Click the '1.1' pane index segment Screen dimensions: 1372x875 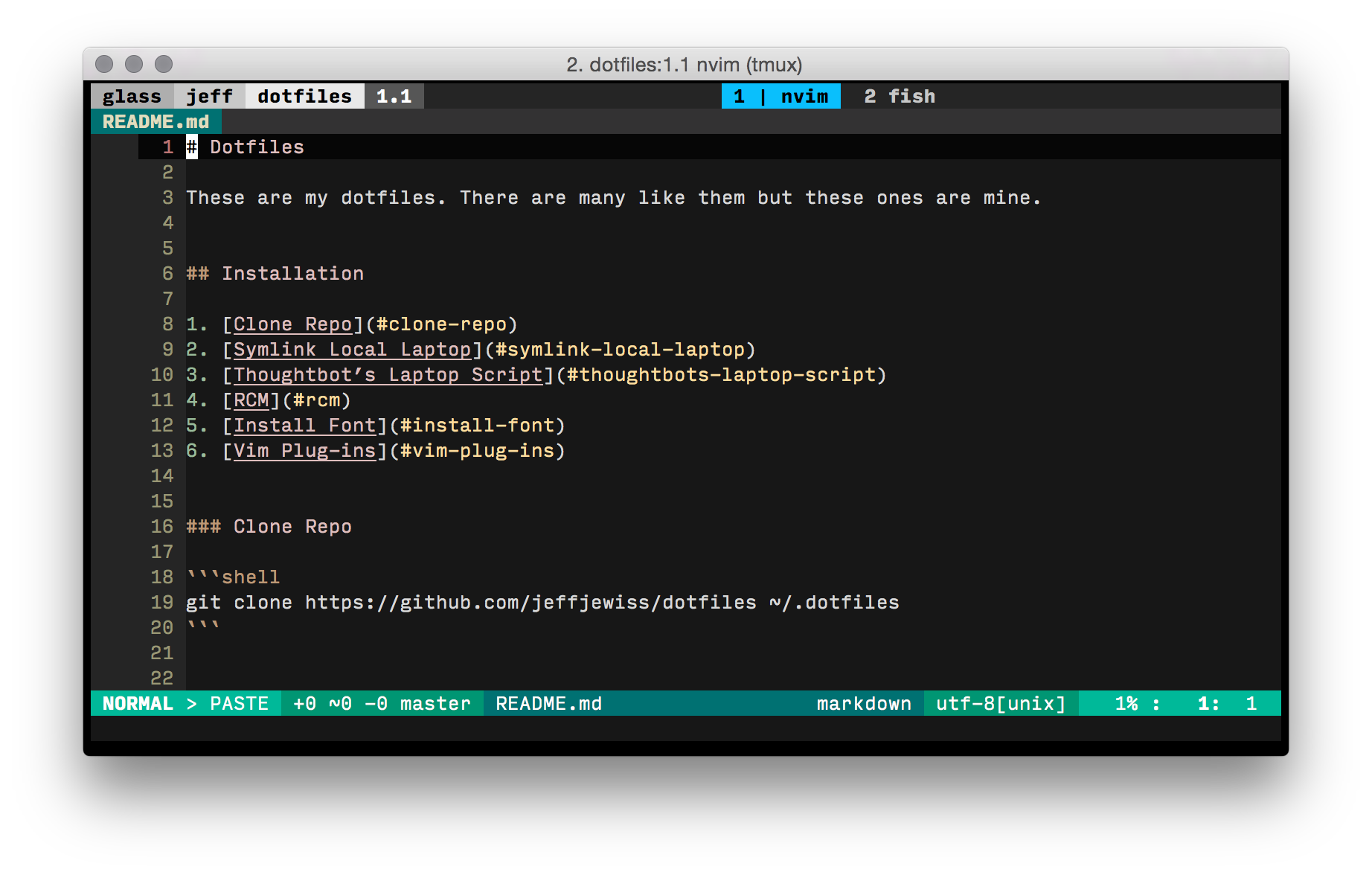pos(394,96)
